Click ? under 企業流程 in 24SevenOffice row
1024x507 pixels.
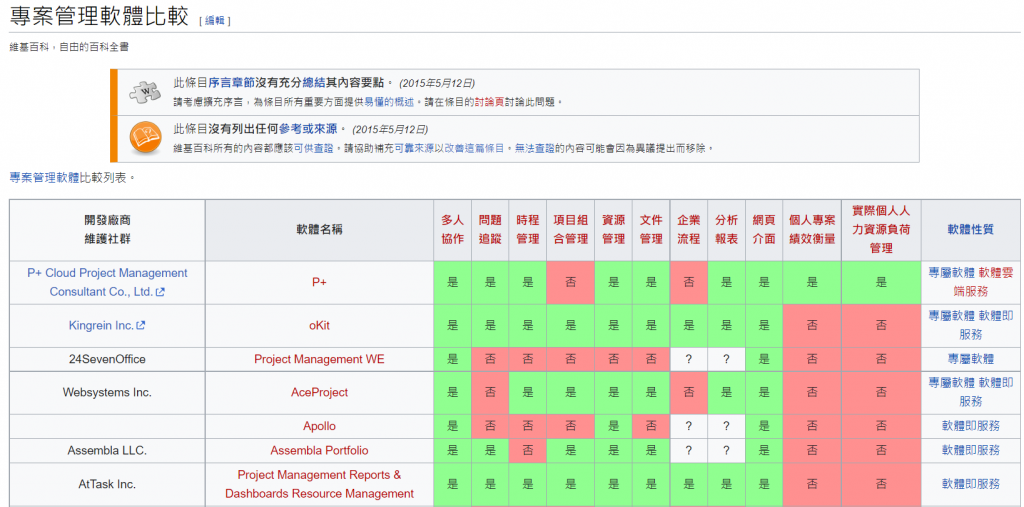[689, 359]
